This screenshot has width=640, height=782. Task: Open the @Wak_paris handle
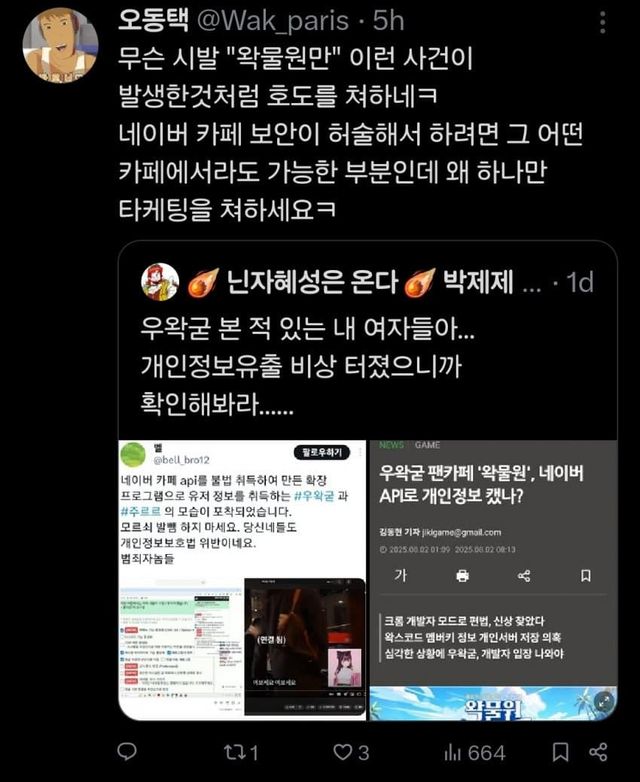(x=273, y=21)
